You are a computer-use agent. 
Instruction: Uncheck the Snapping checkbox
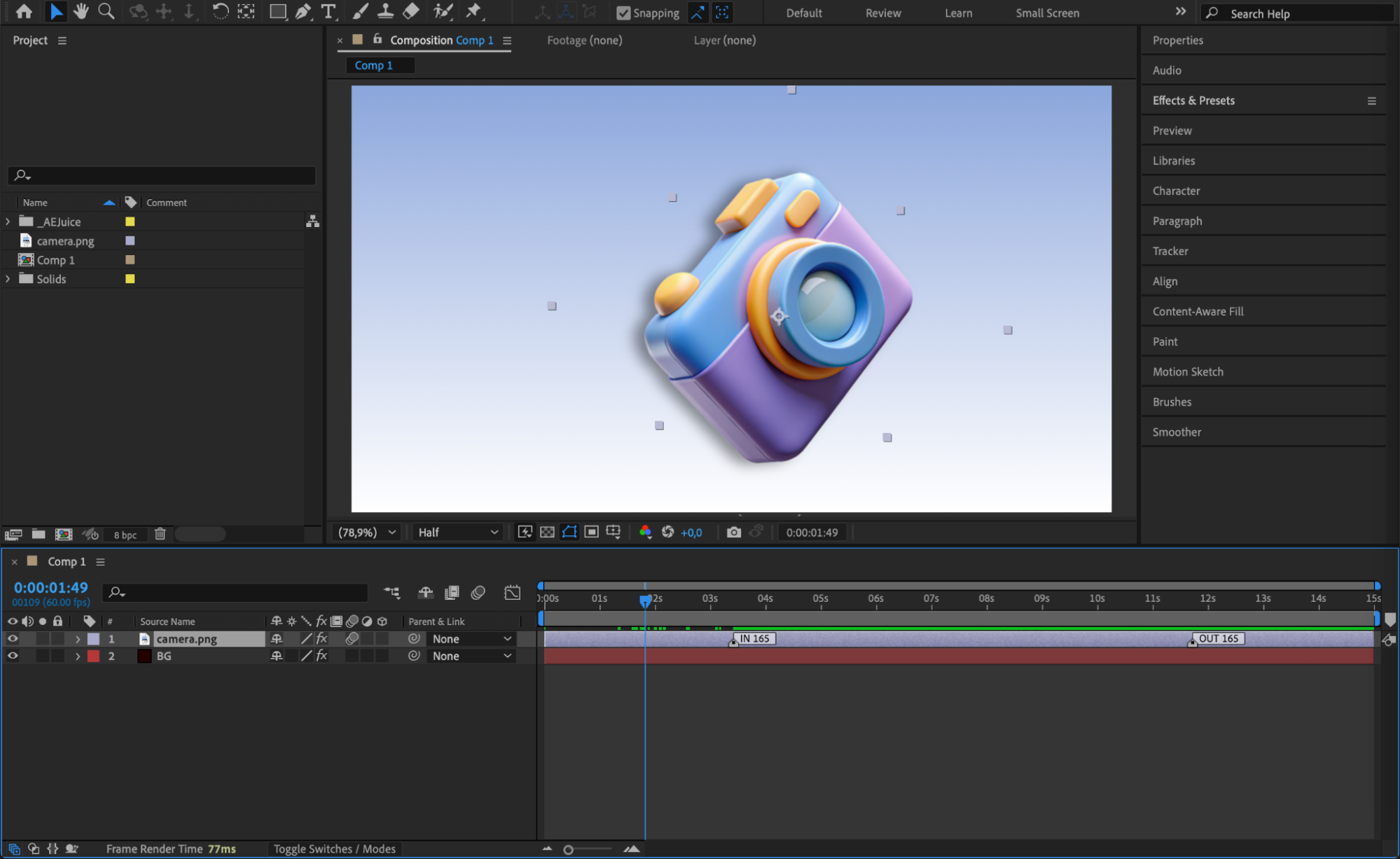(623, 13)
